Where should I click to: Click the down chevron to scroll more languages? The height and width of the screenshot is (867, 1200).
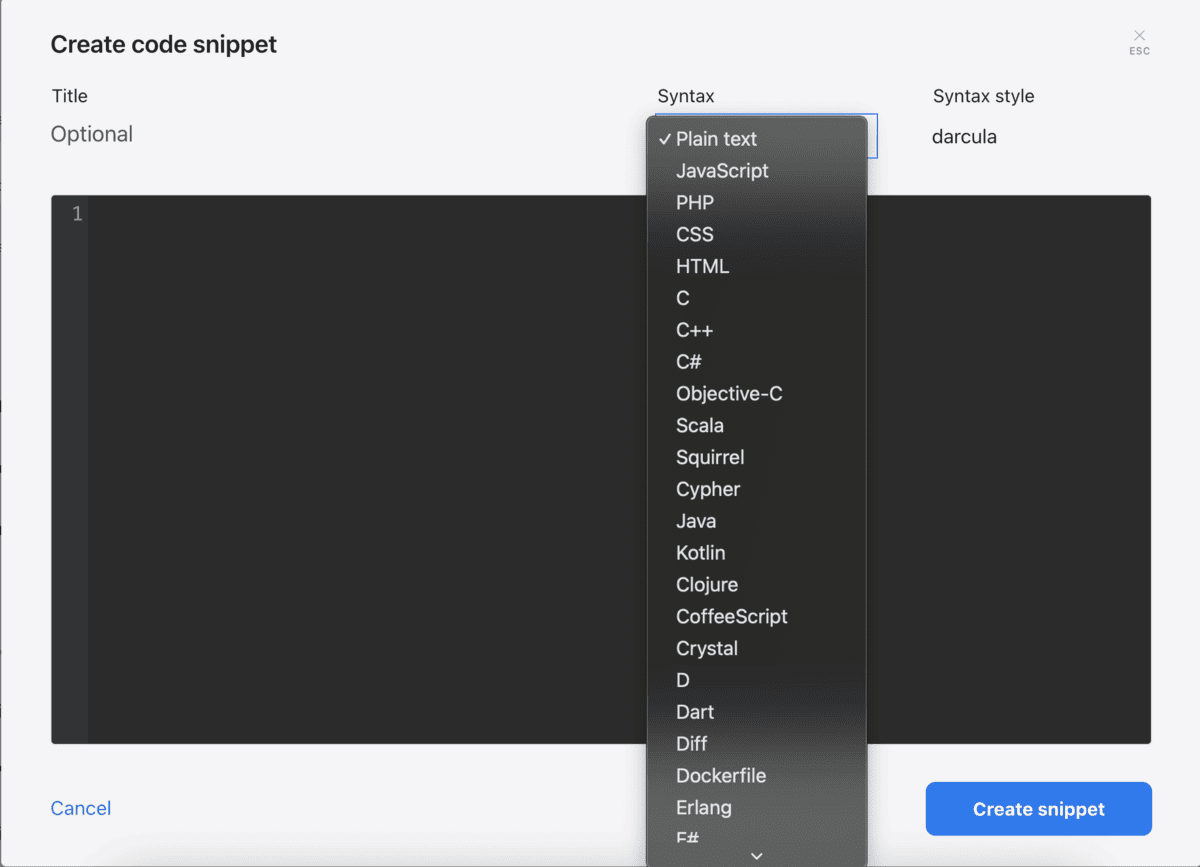757,855
